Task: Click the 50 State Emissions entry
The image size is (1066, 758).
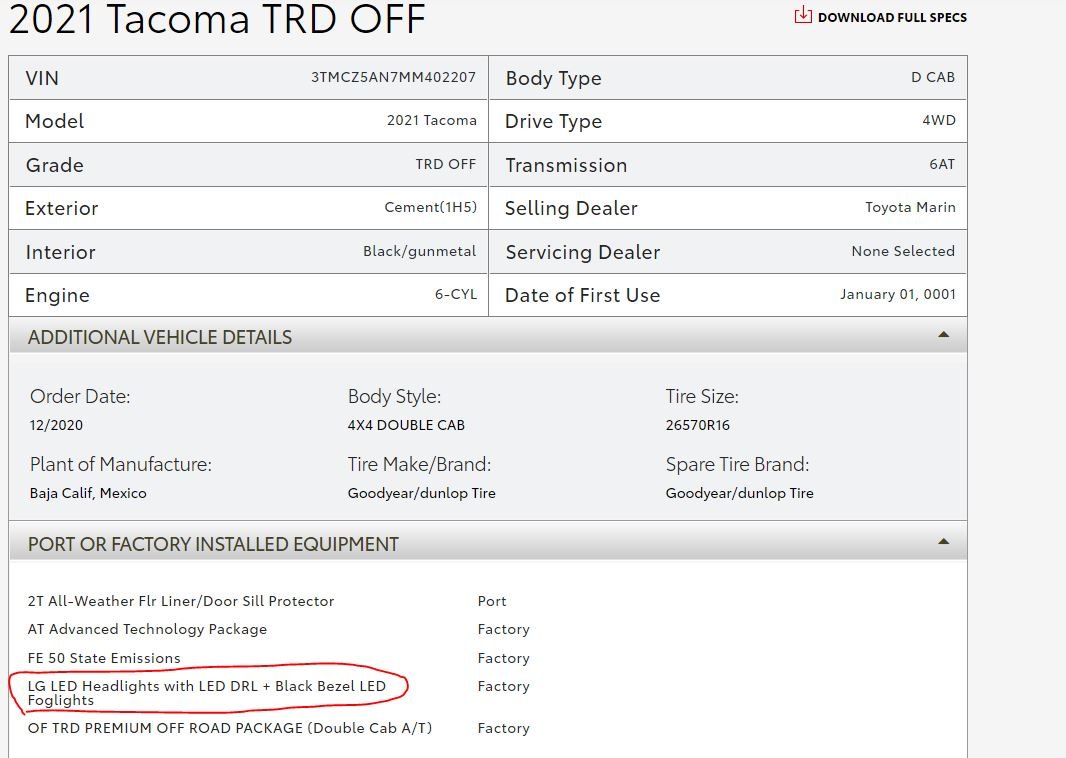Action: point(104,658)
